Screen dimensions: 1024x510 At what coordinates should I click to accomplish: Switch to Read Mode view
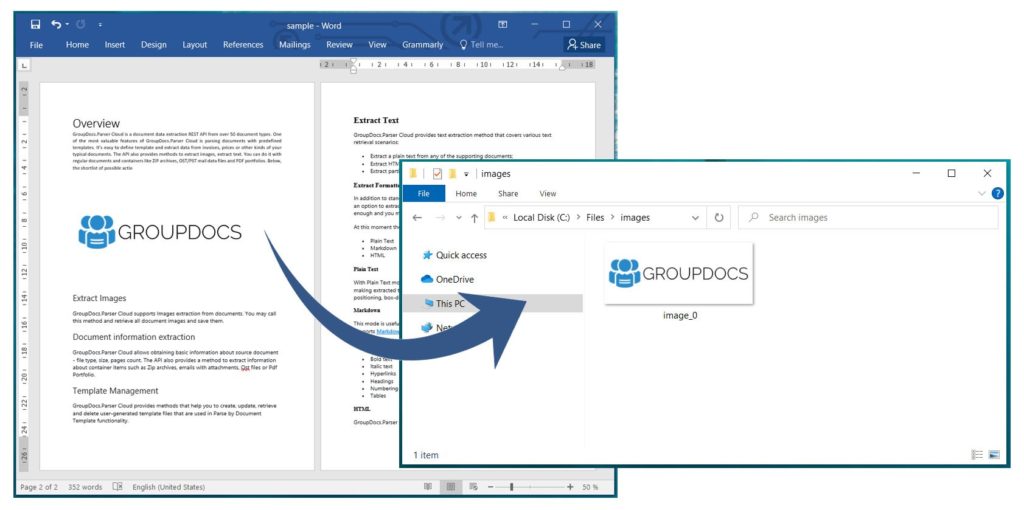[428, 487]
